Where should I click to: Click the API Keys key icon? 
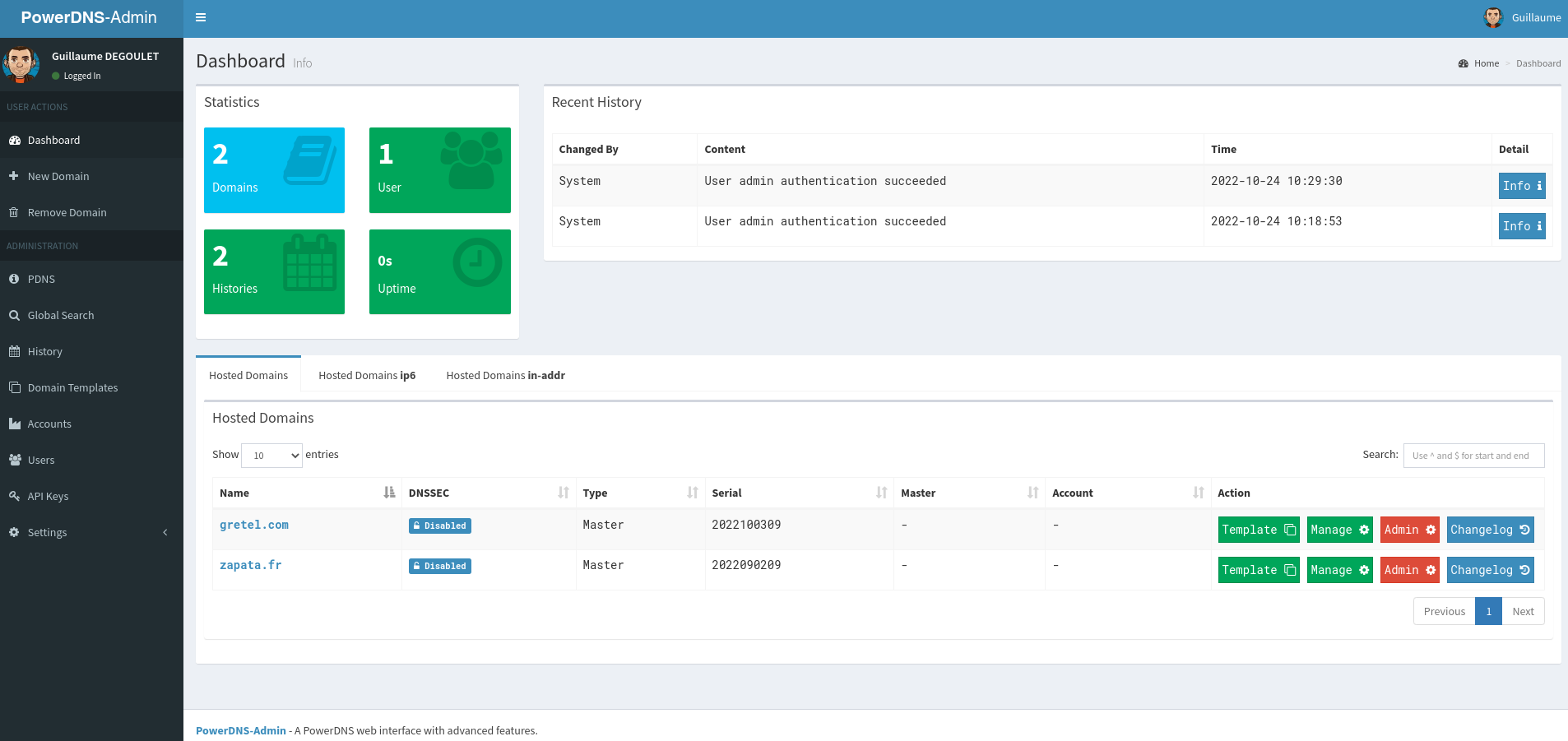14,497
